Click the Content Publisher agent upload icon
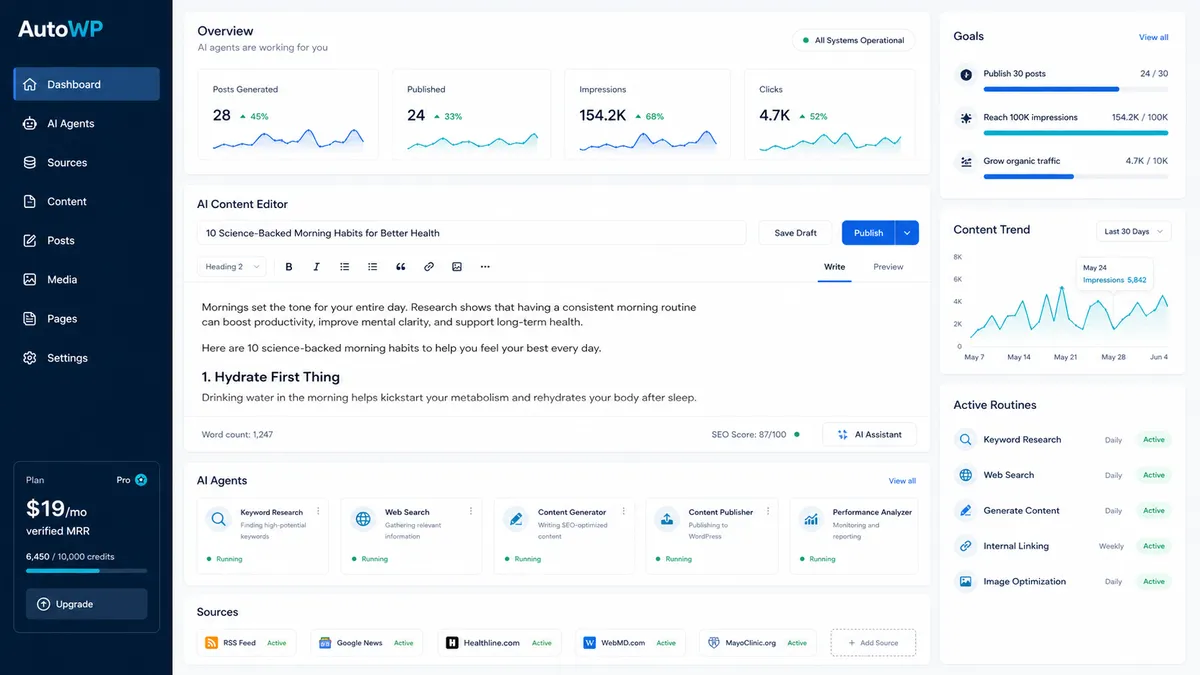This screenshot has width=1200, height=675. [667, 519]
